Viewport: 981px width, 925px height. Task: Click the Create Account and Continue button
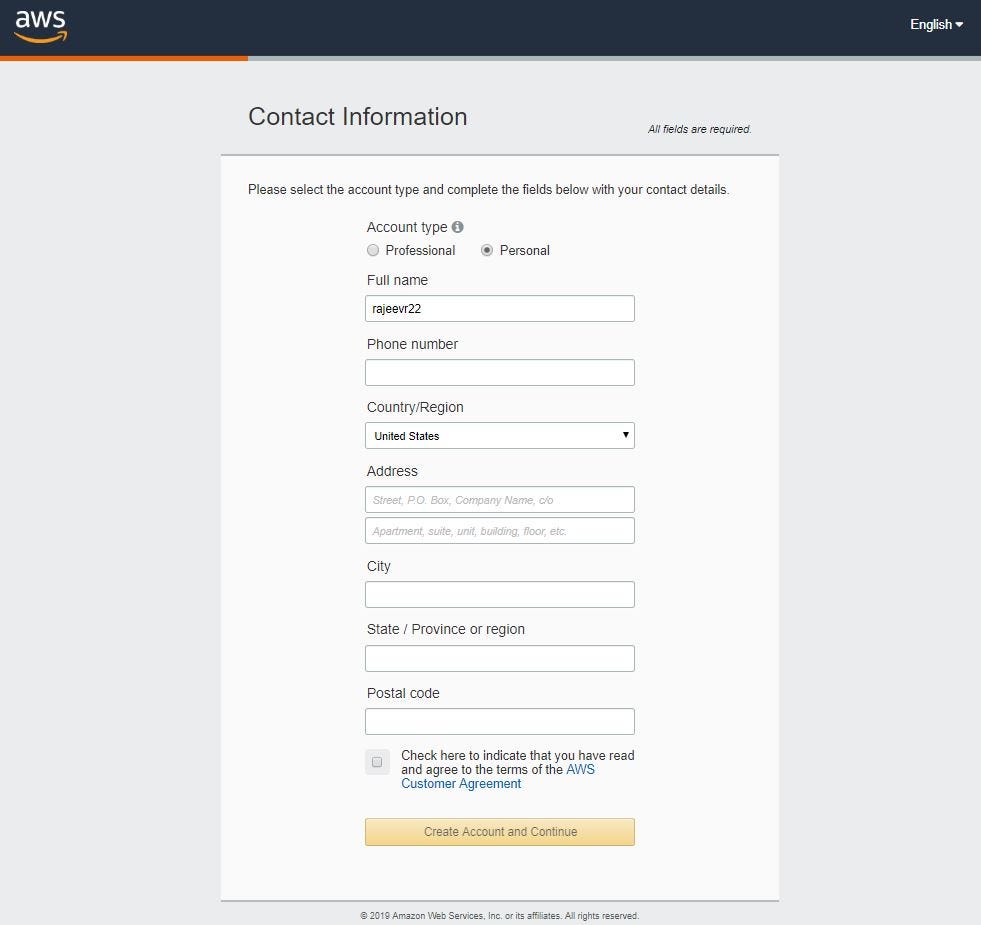pos(500,831)
